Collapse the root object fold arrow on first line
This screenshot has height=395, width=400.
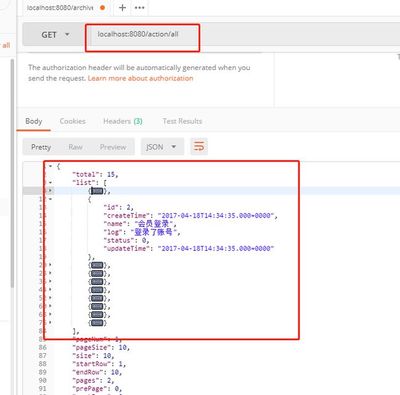[x=50, y=166]
